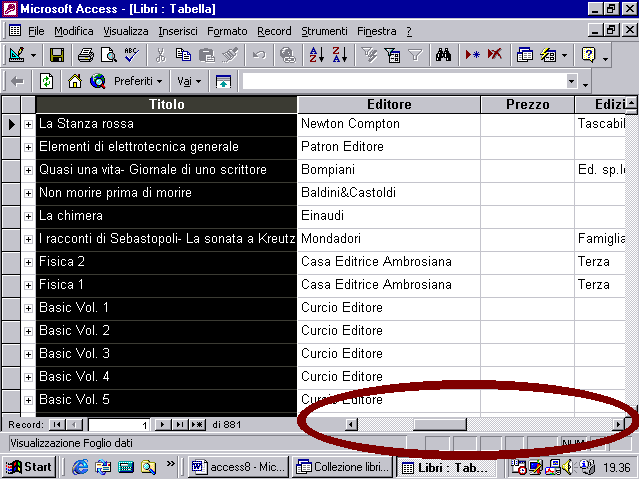Open the Vai dropdown menu

pos(189,82)
